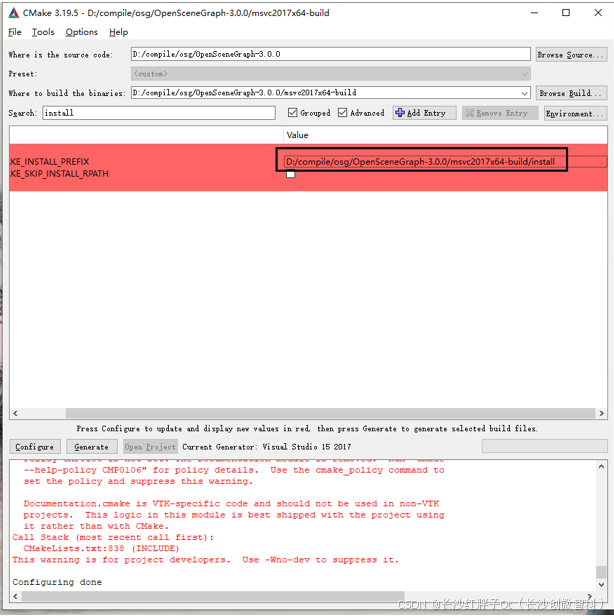Image resolution: width=614 pixels, height=616 pixels.
Task: Open the Environment button
Action: (576, 114)
